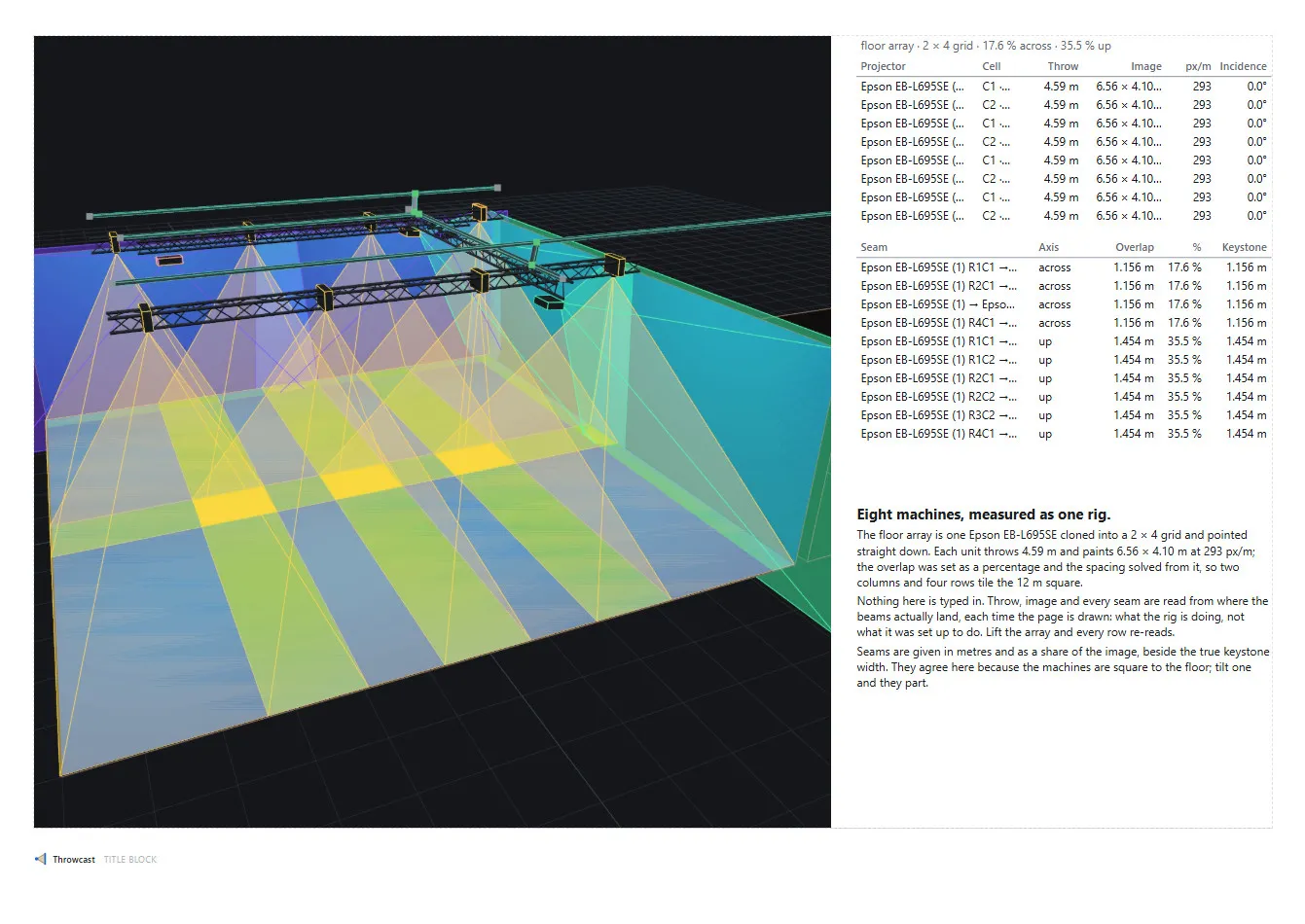Click the Seam column header
Viewport: 1305px width, 924px height.
pyautogui.click(x=874, y=247)
